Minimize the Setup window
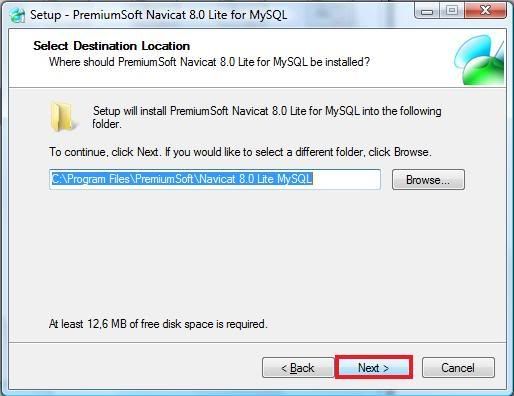 tap(427, 11)
